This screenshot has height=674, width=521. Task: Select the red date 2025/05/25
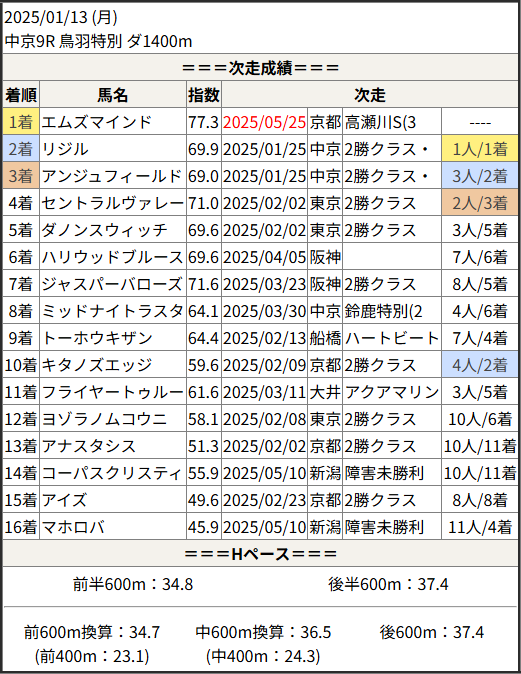[x=264, y=123]
